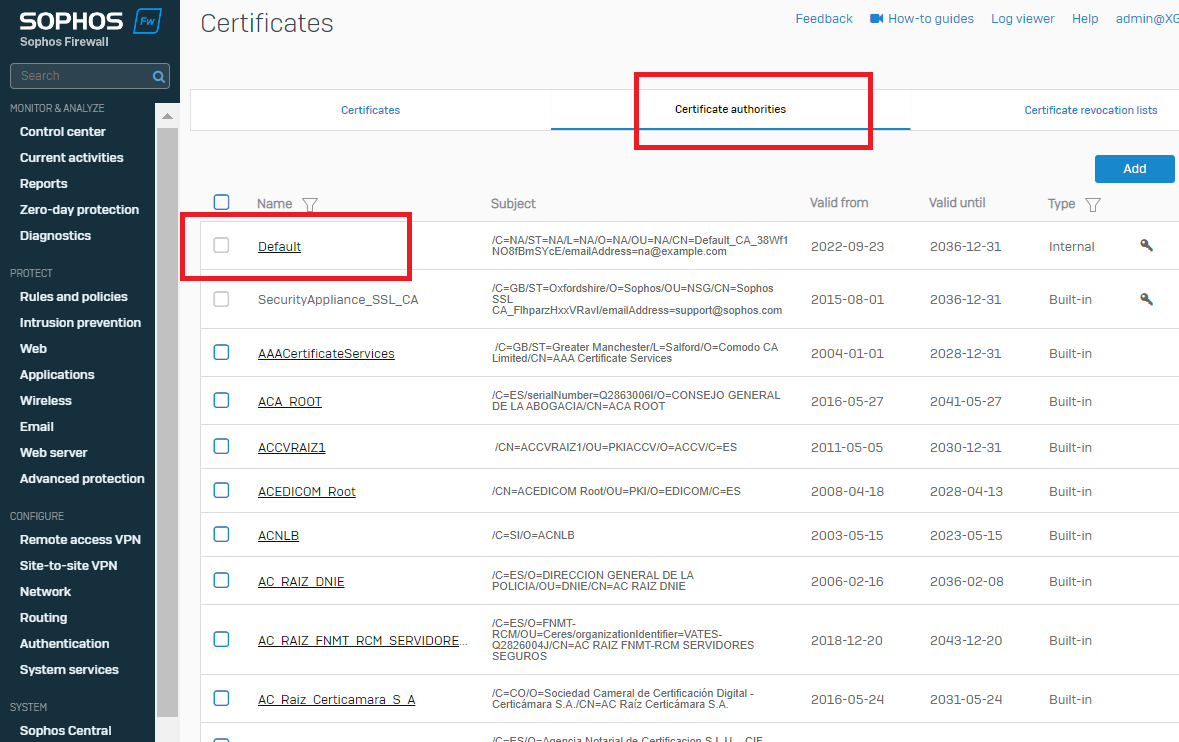Open the AC_RAIZ_DNIE certificate link
The height and width of the screenshot is (742, 1179).
pos(301,581)
